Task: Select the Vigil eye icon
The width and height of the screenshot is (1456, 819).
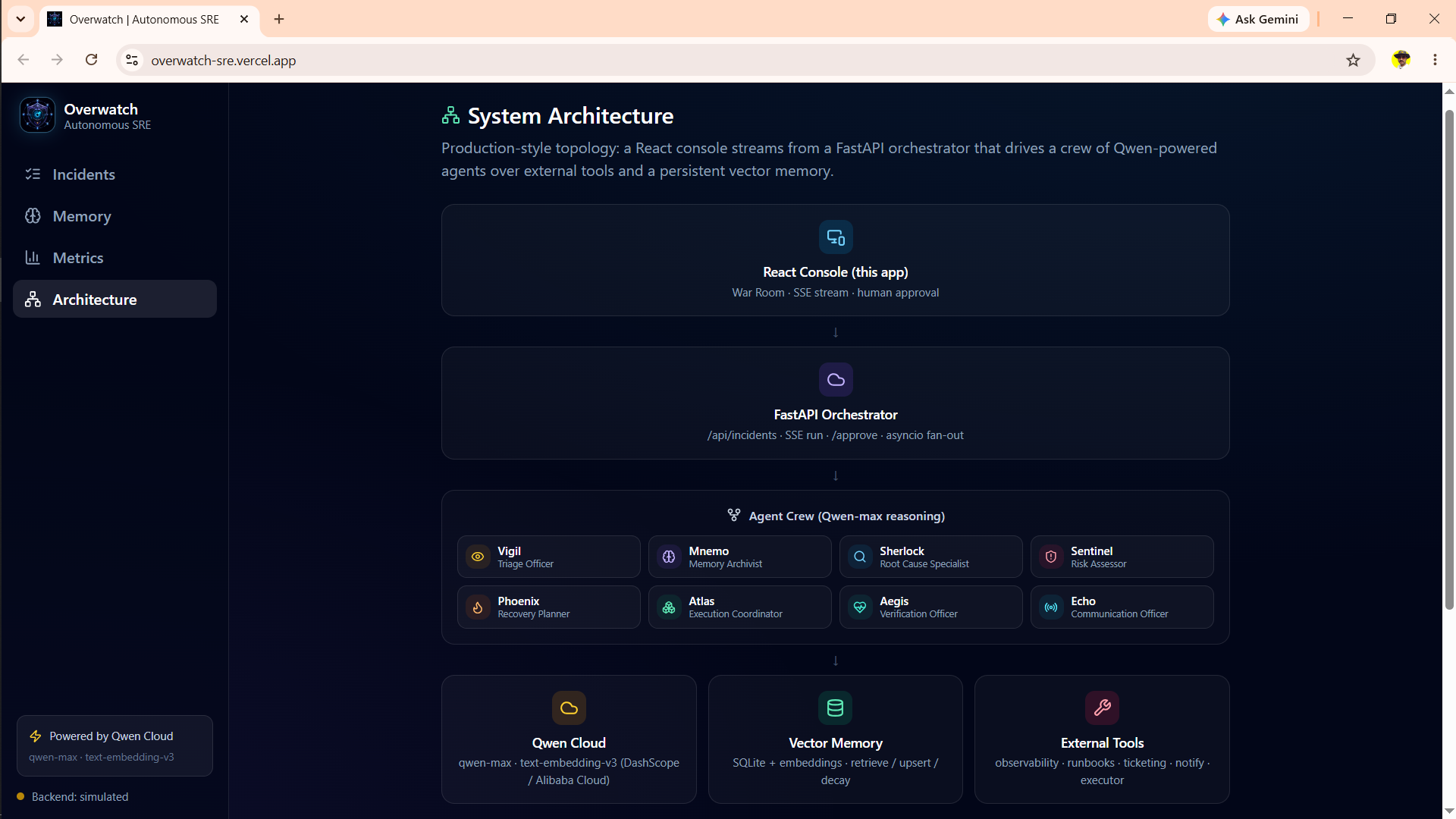Action: click(x=478, y=557)
